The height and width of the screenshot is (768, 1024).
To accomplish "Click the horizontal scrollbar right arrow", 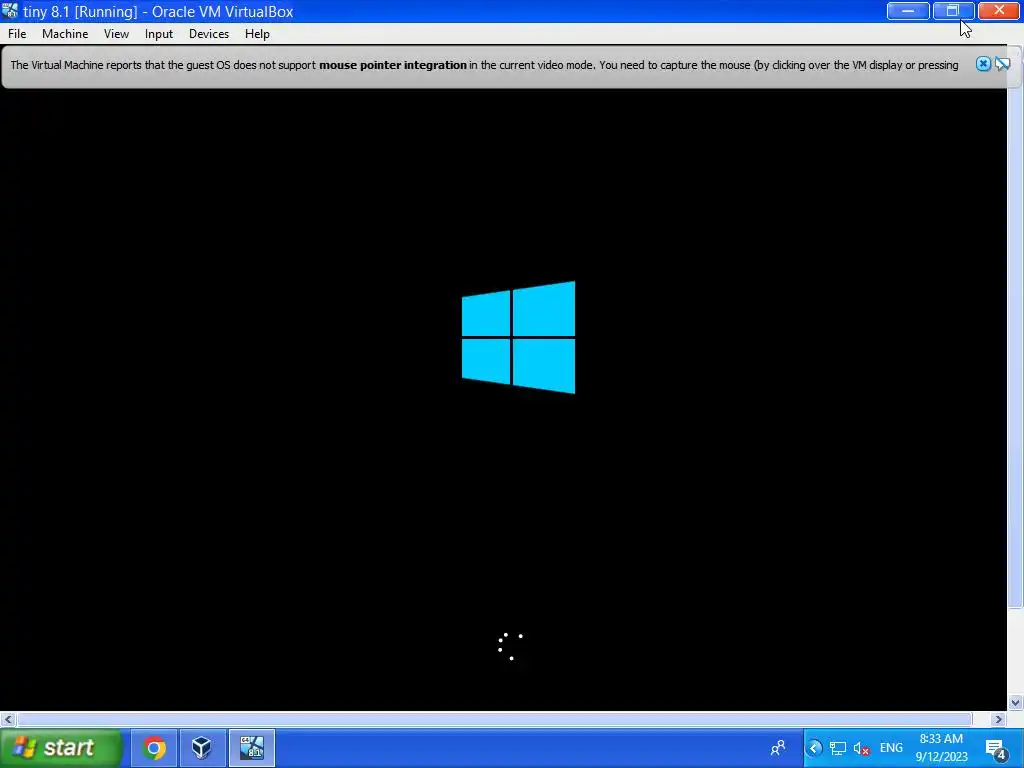I will [999, 719].
